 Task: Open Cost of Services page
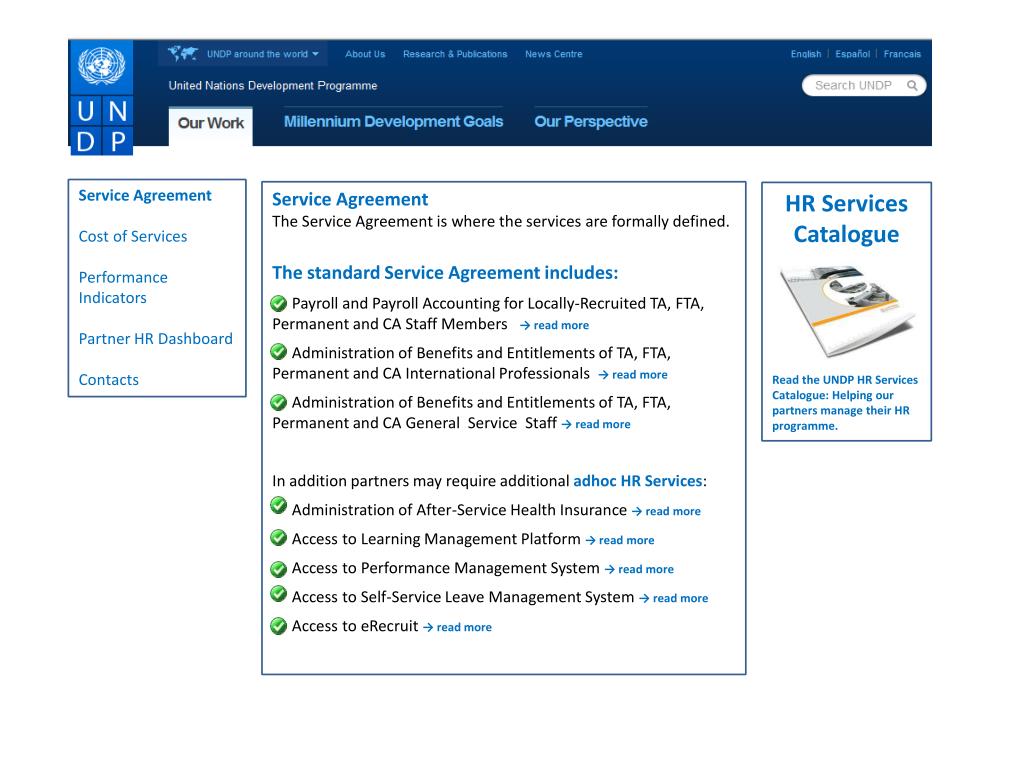(x=132, y=236)
